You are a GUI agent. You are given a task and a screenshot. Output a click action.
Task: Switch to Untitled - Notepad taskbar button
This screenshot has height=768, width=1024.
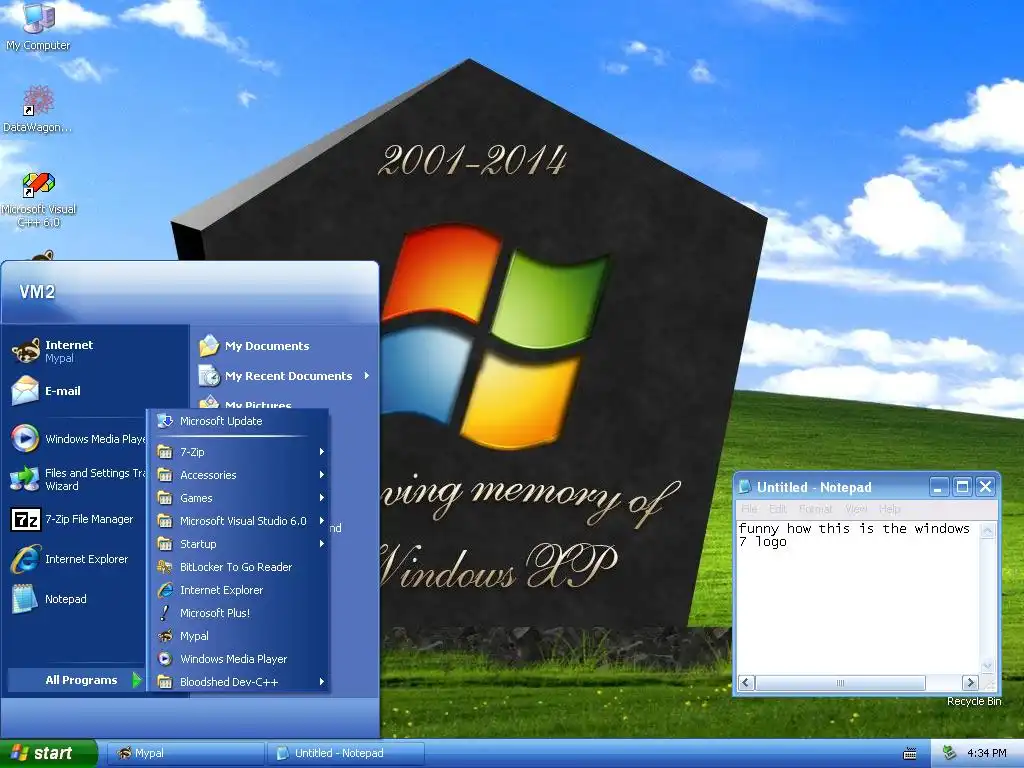click(345, 753)
